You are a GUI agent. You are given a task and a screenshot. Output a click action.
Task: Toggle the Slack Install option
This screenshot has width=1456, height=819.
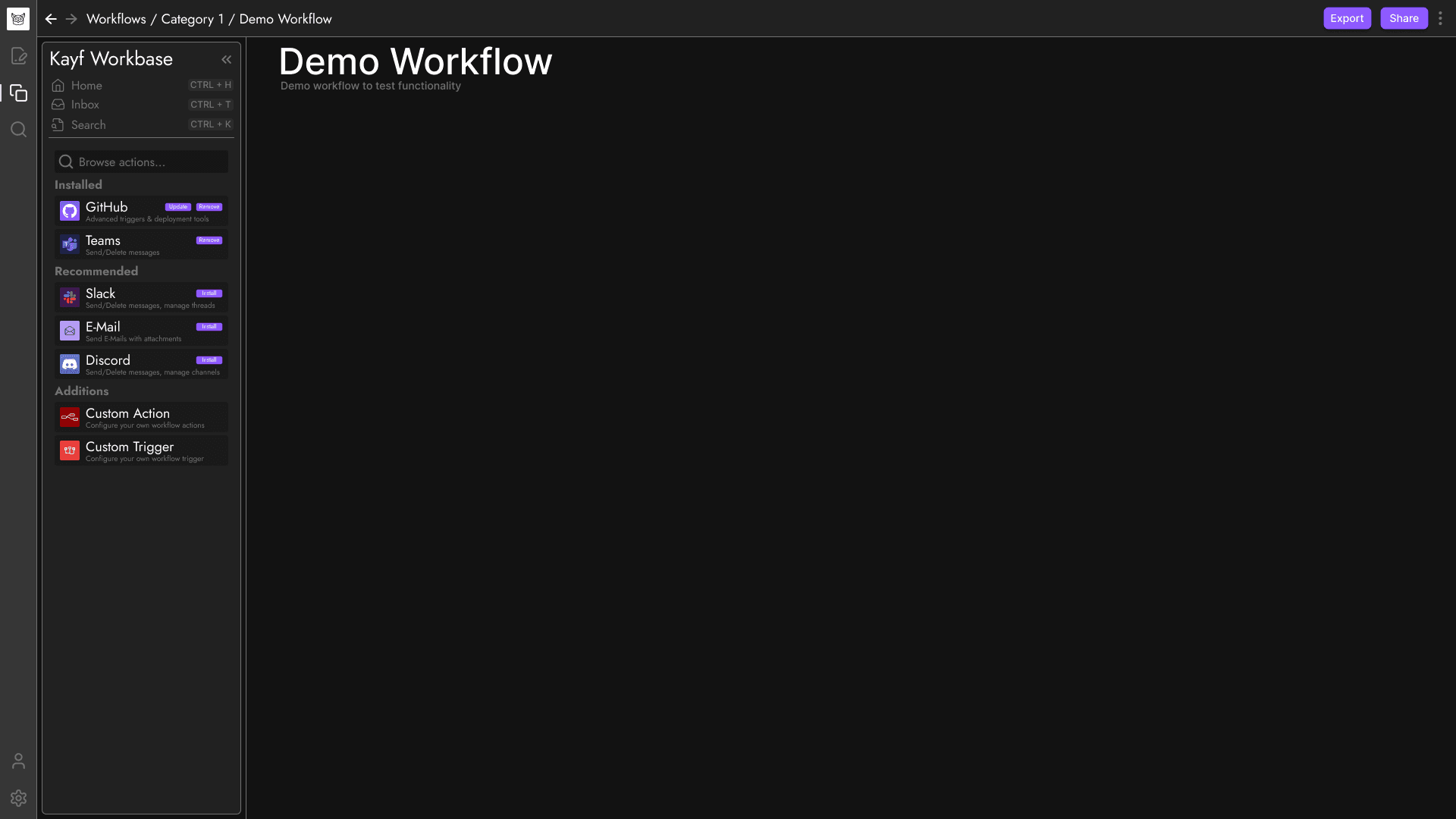point(209,293)
